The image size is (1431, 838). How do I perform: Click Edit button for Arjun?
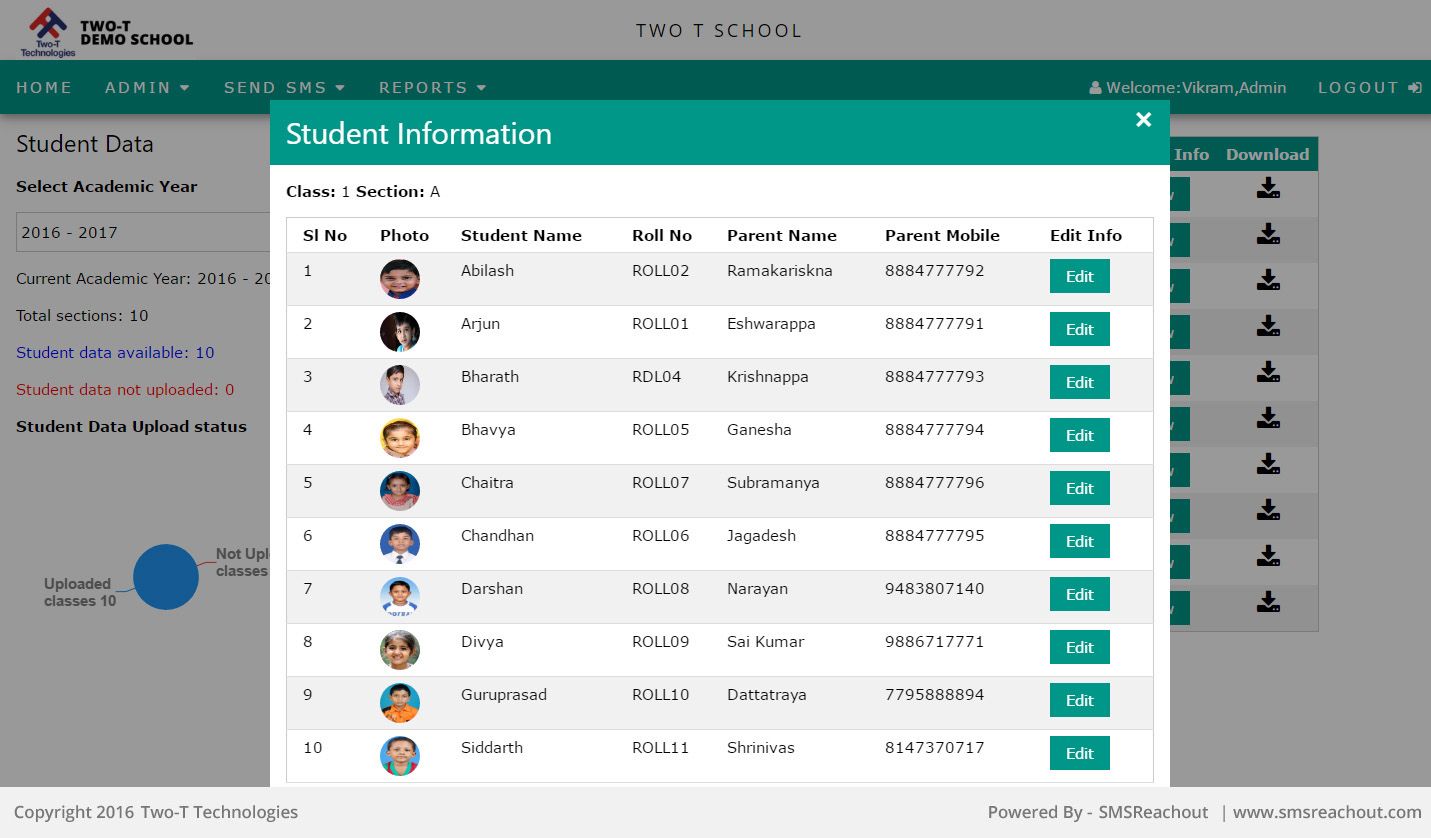1080,329
